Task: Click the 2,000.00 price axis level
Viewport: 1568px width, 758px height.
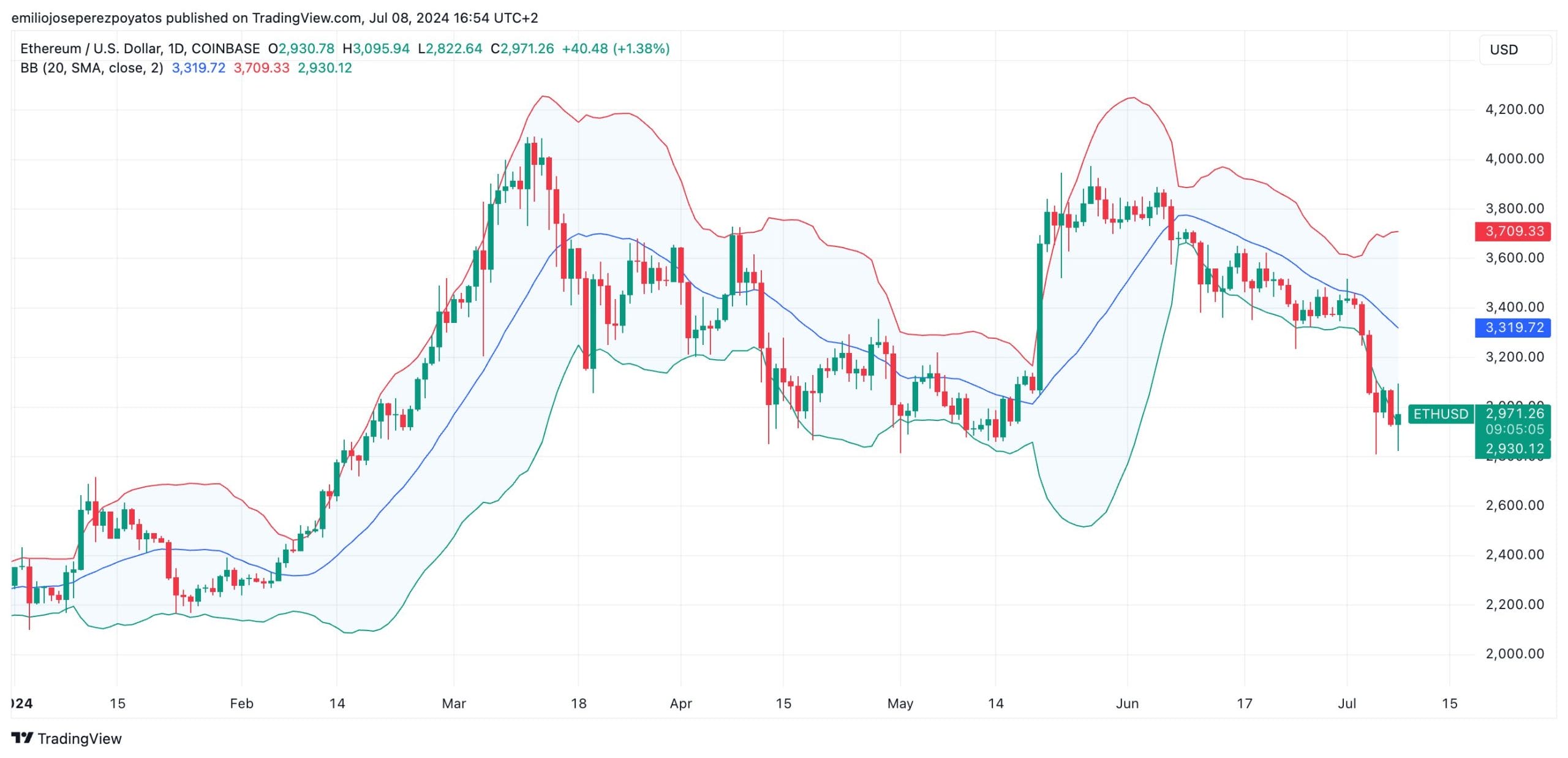Action: pos(1514,653)
